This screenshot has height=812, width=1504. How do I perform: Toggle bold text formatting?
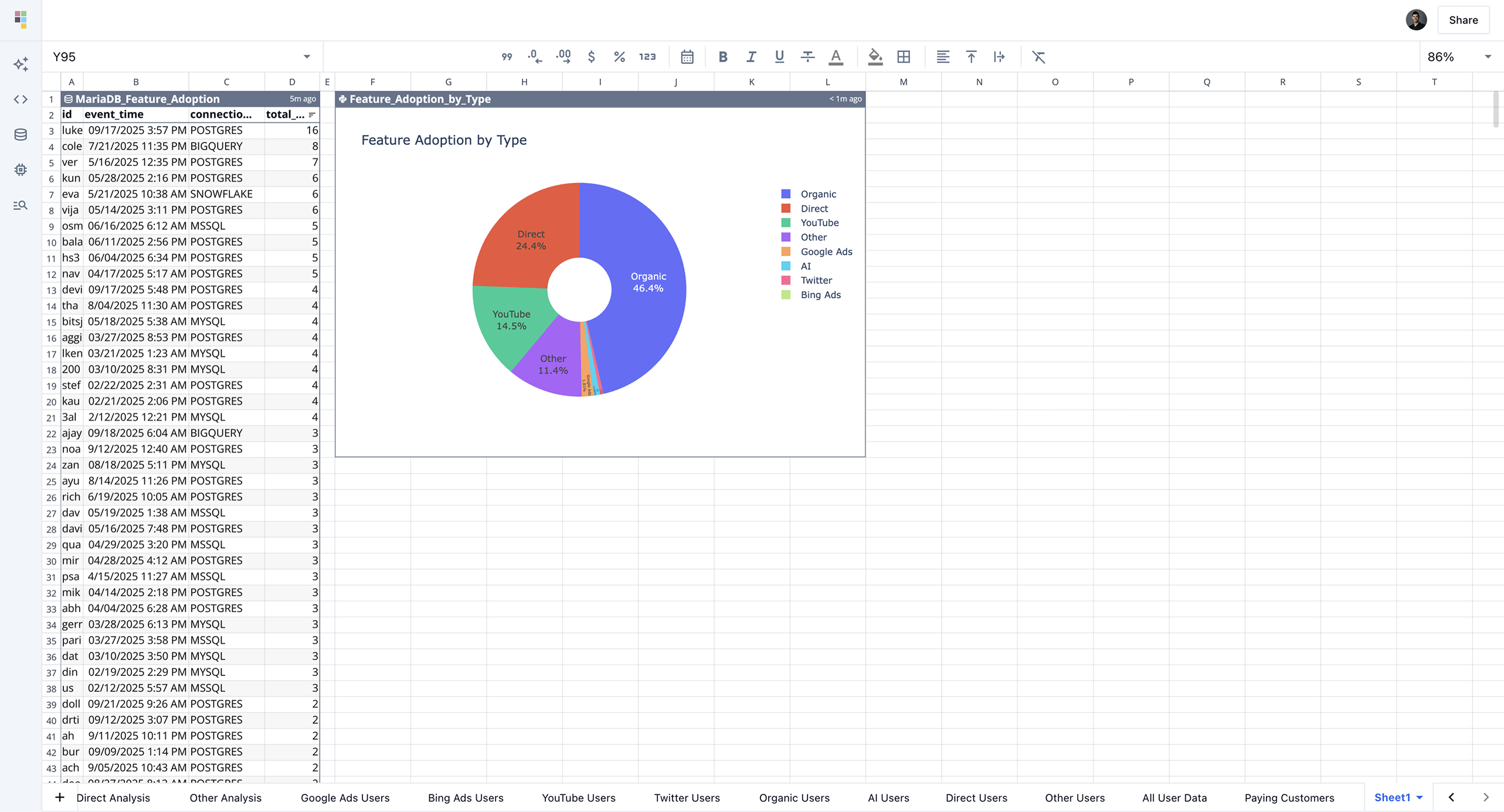pyautogui.click(x=723, y=57)
